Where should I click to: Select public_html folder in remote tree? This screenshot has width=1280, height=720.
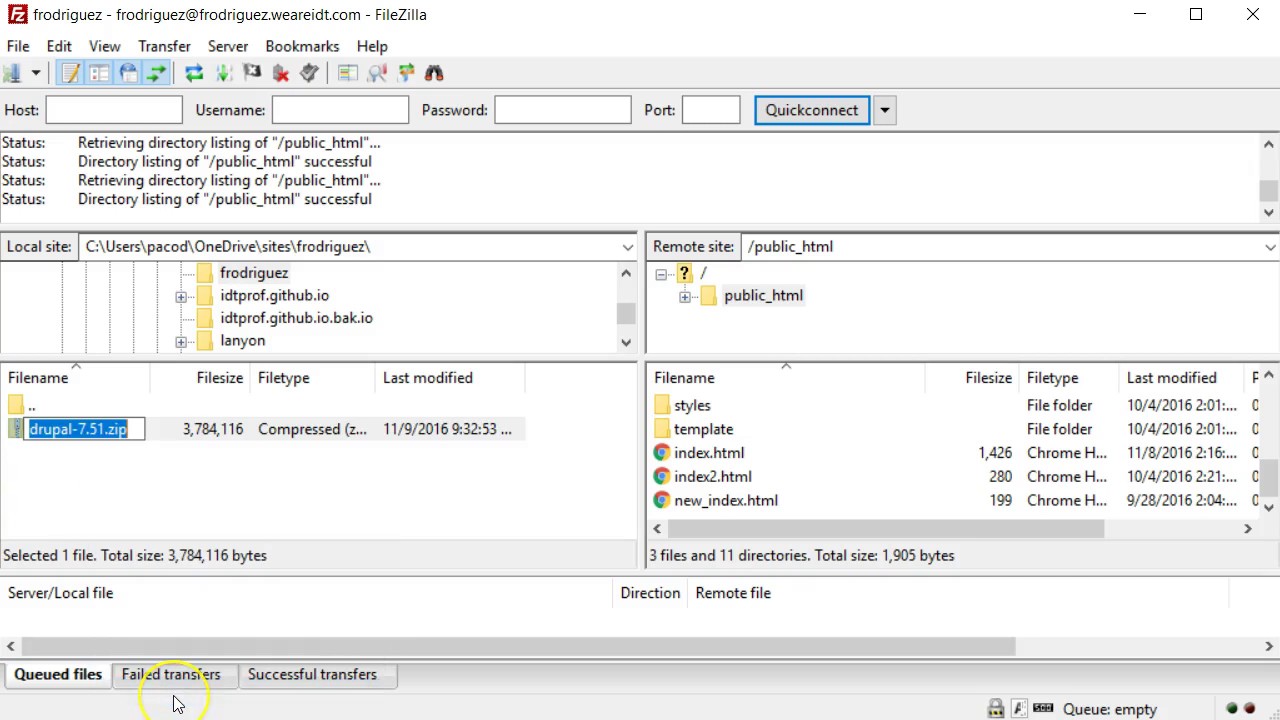click(763, 296)
